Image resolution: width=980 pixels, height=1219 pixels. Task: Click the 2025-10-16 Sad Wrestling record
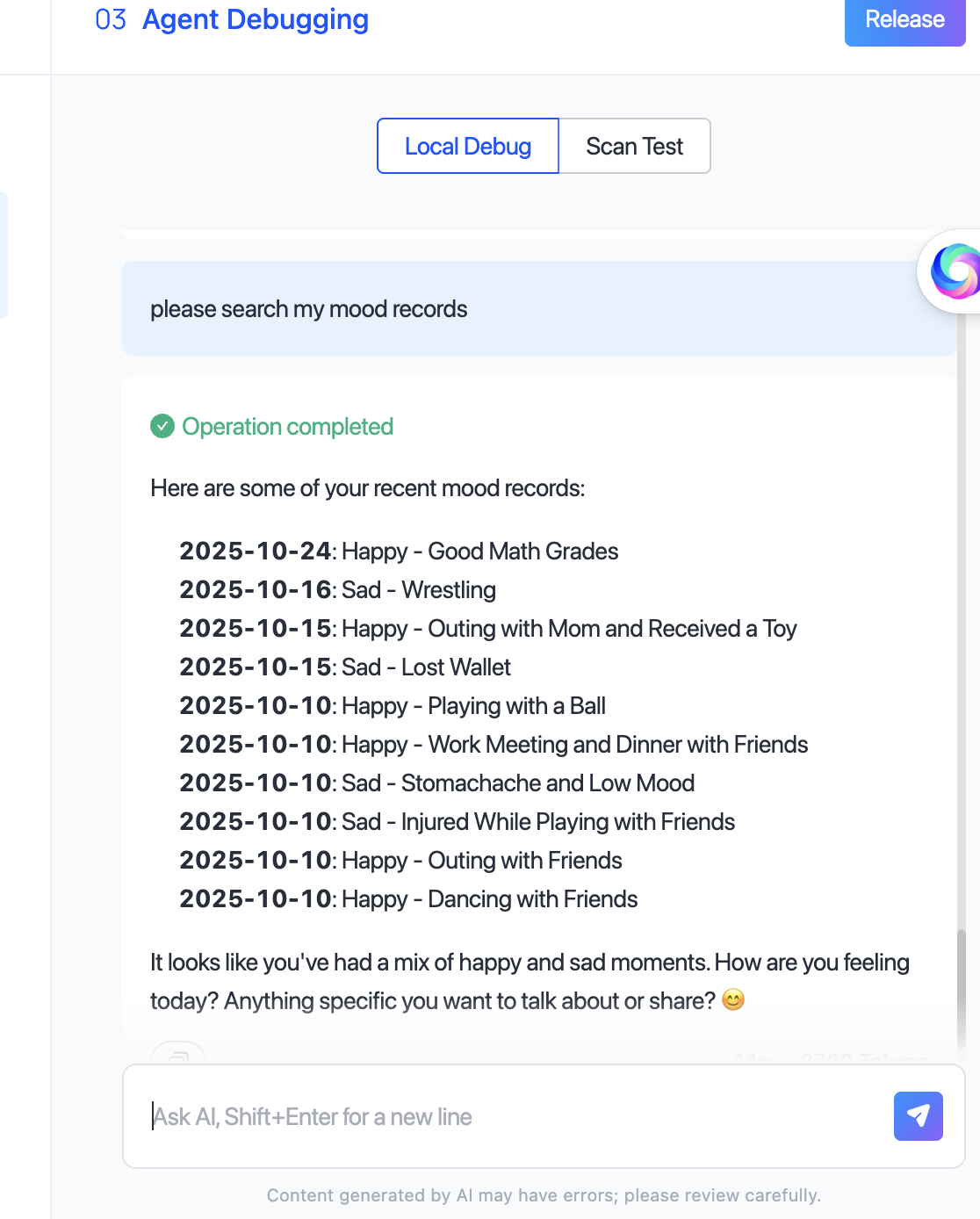338,590
